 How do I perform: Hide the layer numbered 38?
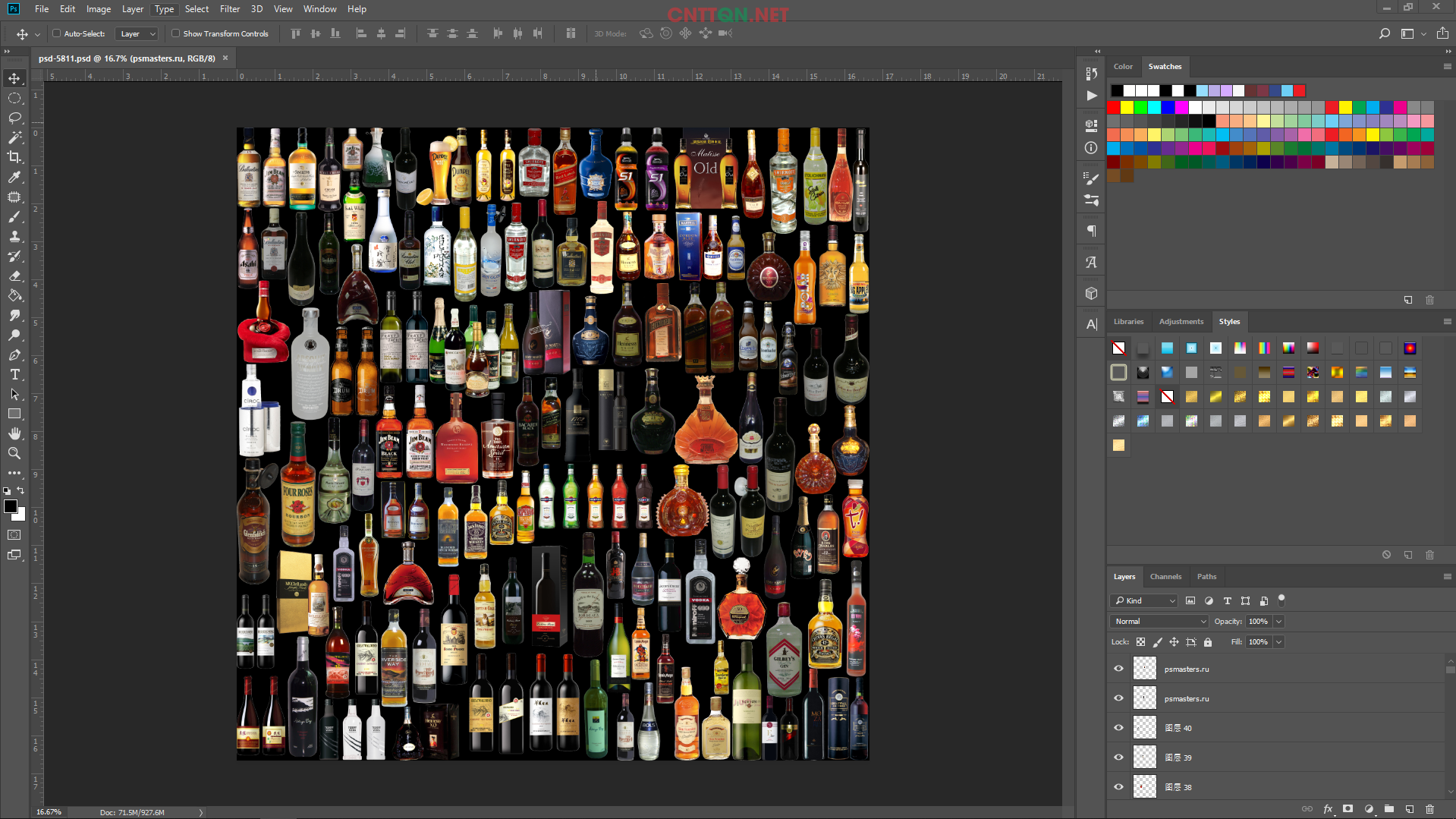pyautogui.click(x=1118, y=787)
